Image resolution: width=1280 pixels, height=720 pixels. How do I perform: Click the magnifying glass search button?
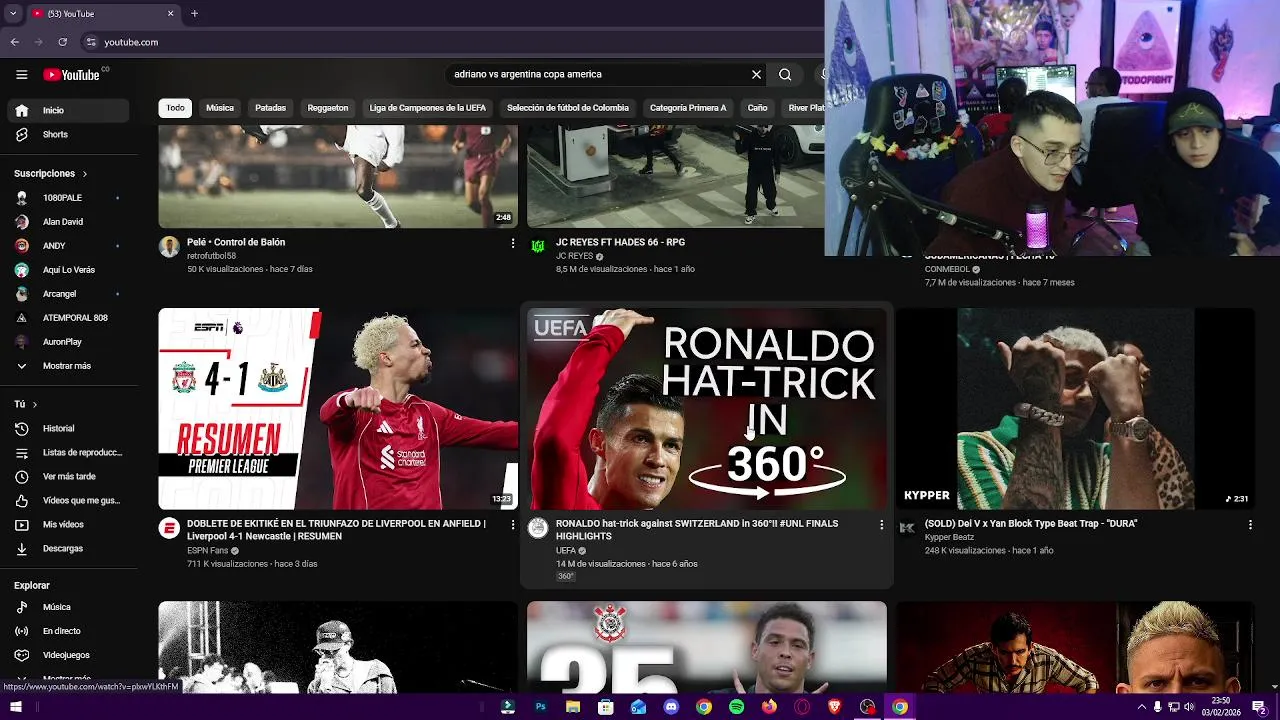785,74
